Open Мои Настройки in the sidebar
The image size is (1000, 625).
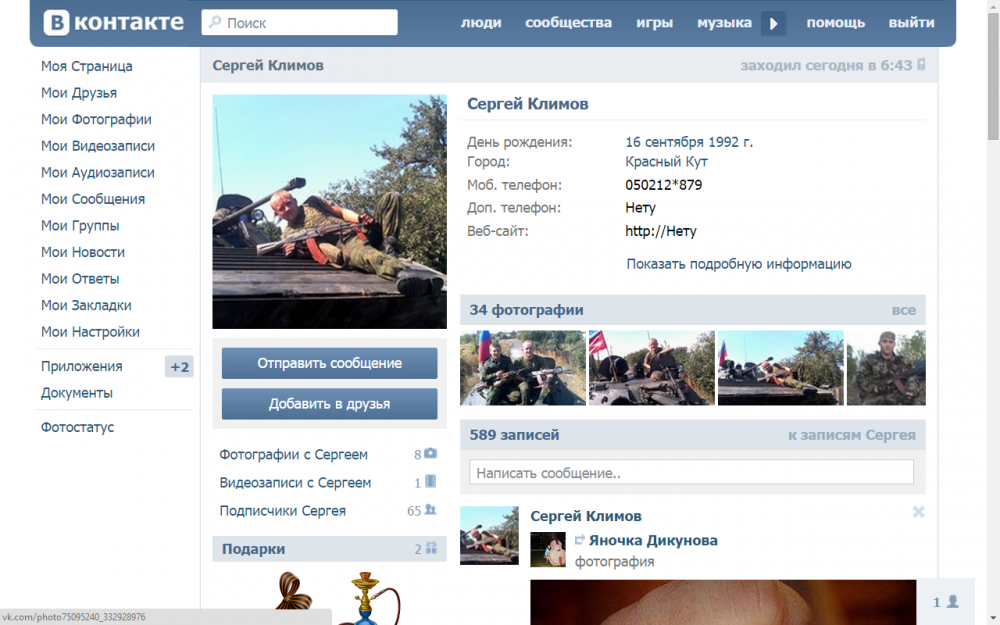pyautogui.click(x=90, y=332)
